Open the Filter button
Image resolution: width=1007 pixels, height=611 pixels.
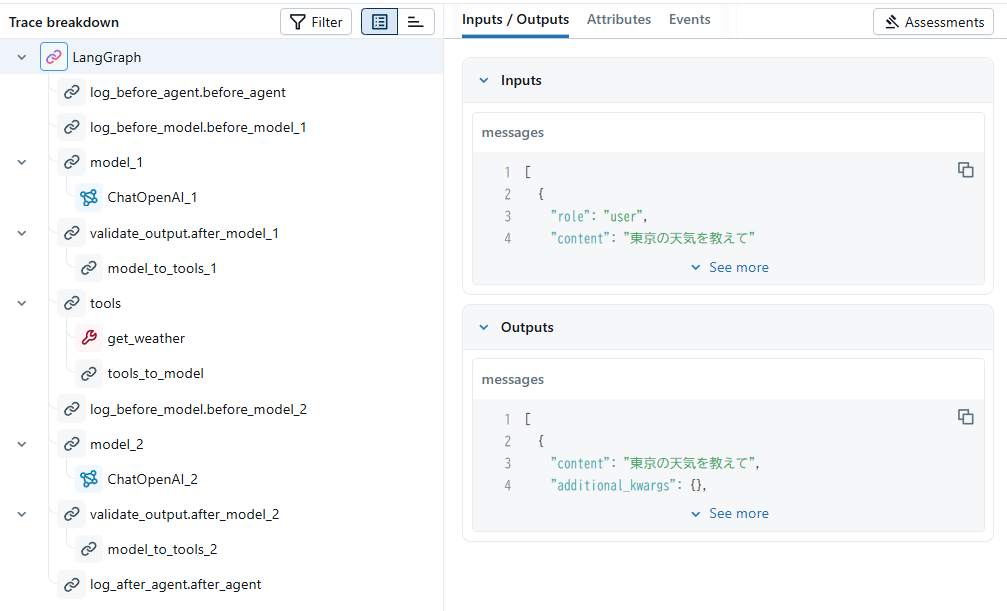click(x=316, y=22)
